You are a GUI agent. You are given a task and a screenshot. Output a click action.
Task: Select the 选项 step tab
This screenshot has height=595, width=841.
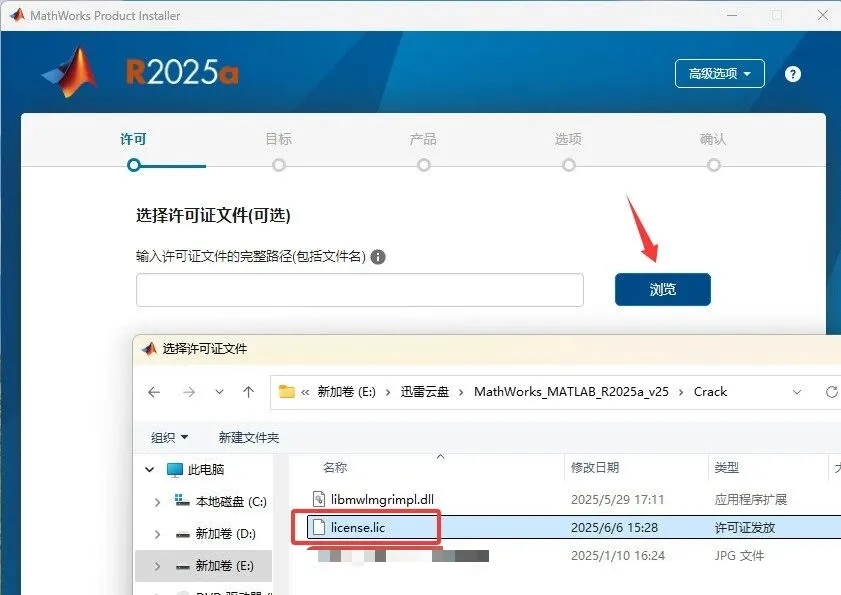pyautogui.click(x=568, y=139)
